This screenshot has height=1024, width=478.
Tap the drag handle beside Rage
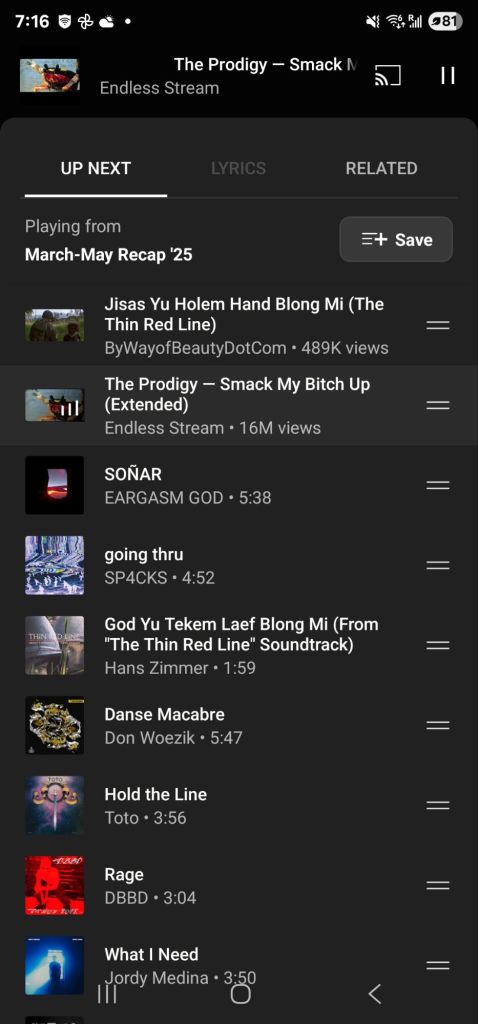[438, 886]
